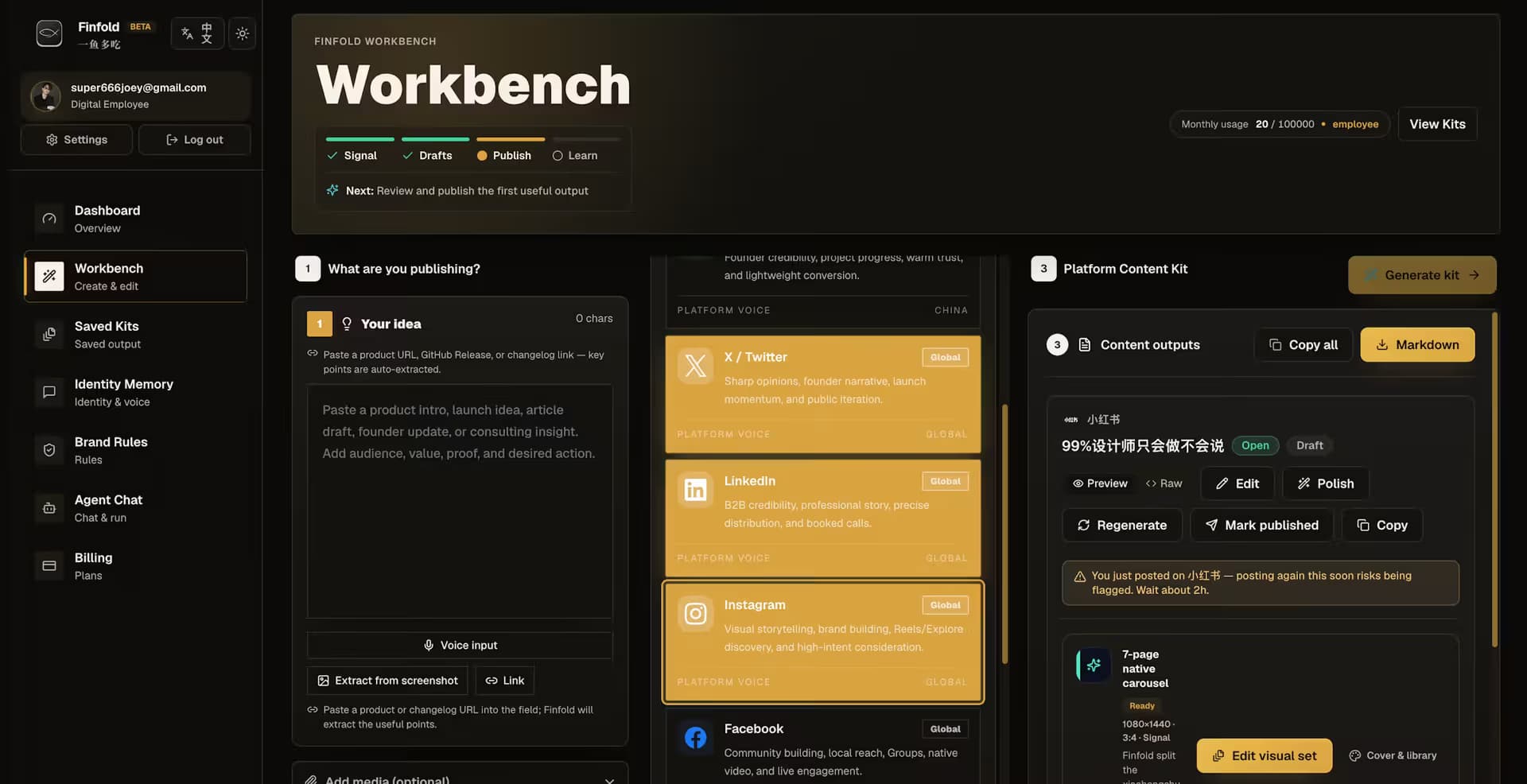The width and height of the screenshot is (1527, 784).
Task: Click the View Kits button
Action: (x=1437, y=124)
